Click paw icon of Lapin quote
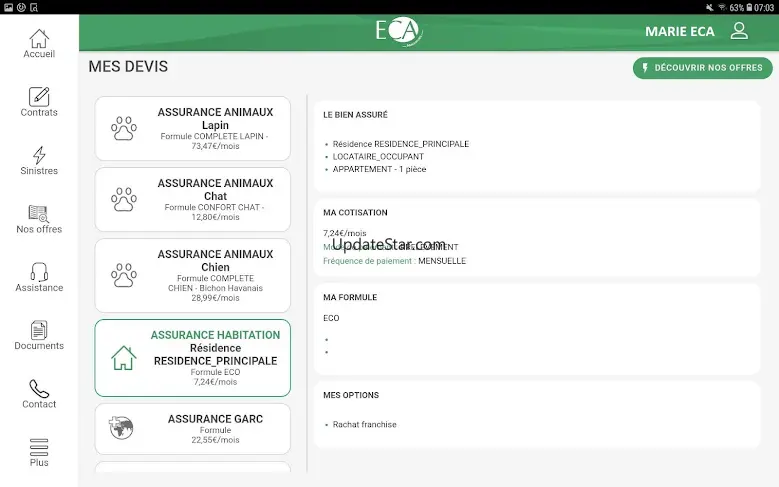Image resolution: width=779 pixels, height=487 pixels. [x=124, y=129]
